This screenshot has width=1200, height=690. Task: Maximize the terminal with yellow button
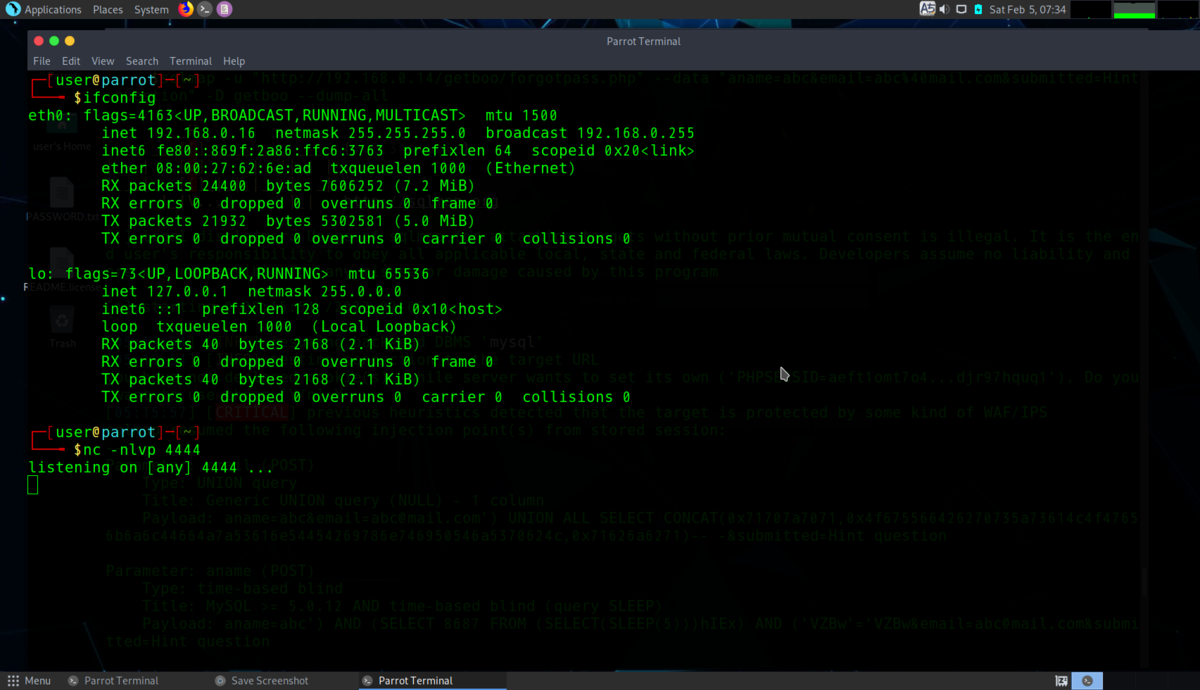[x=69, y=41]
